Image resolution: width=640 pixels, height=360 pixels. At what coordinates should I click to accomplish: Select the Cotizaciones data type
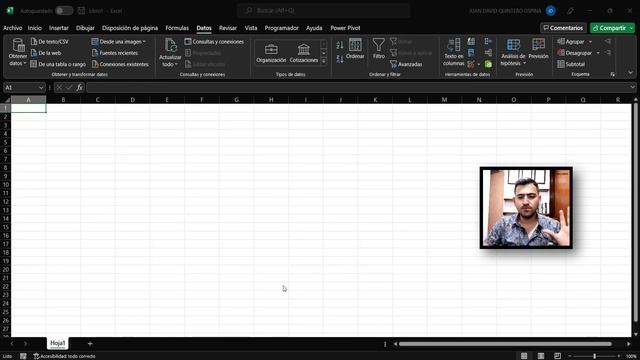[x=304, y=53]
